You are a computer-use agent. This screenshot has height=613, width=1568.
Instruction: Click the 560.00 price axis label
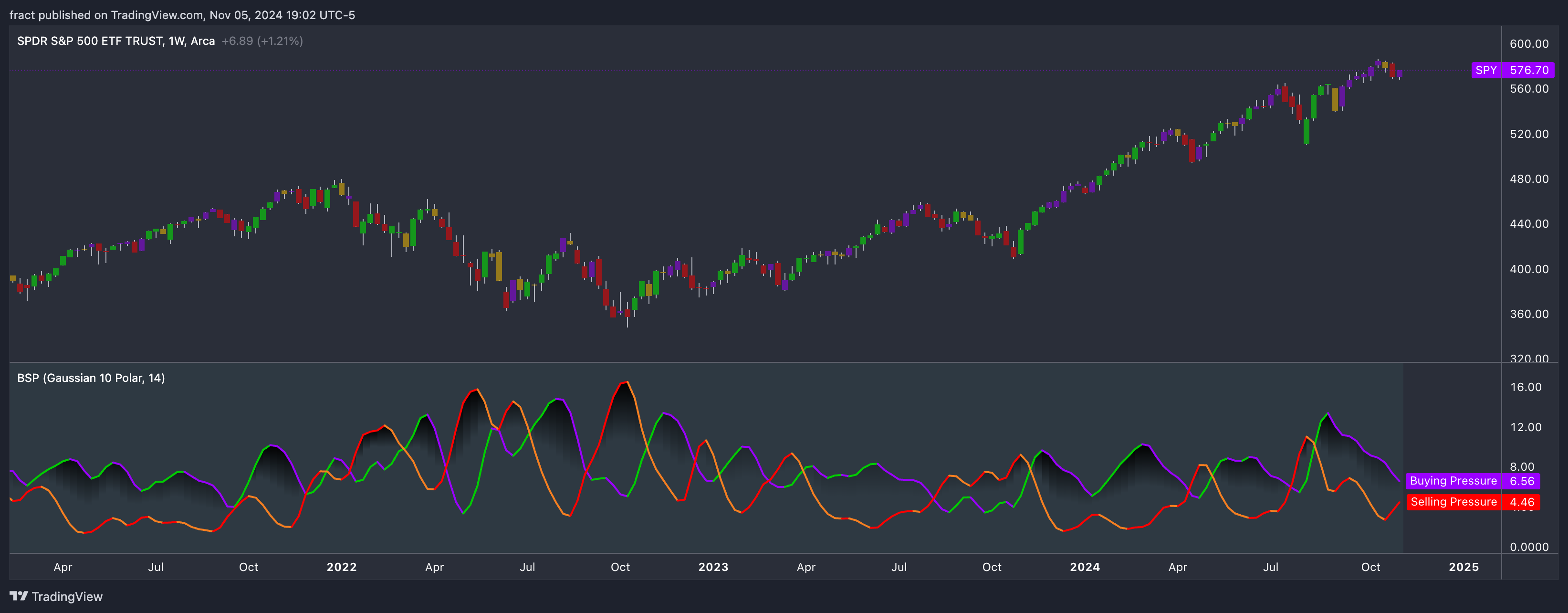click(1529, 89)
